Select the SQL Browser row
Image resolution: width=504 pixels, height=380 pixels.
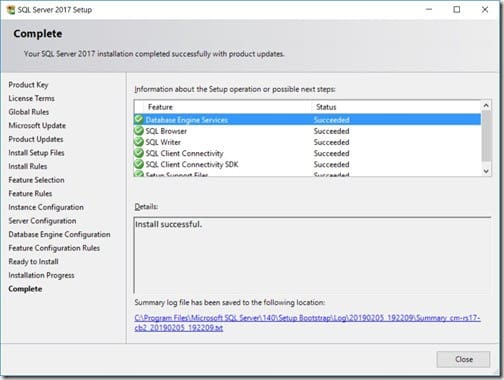coord(307,131)
